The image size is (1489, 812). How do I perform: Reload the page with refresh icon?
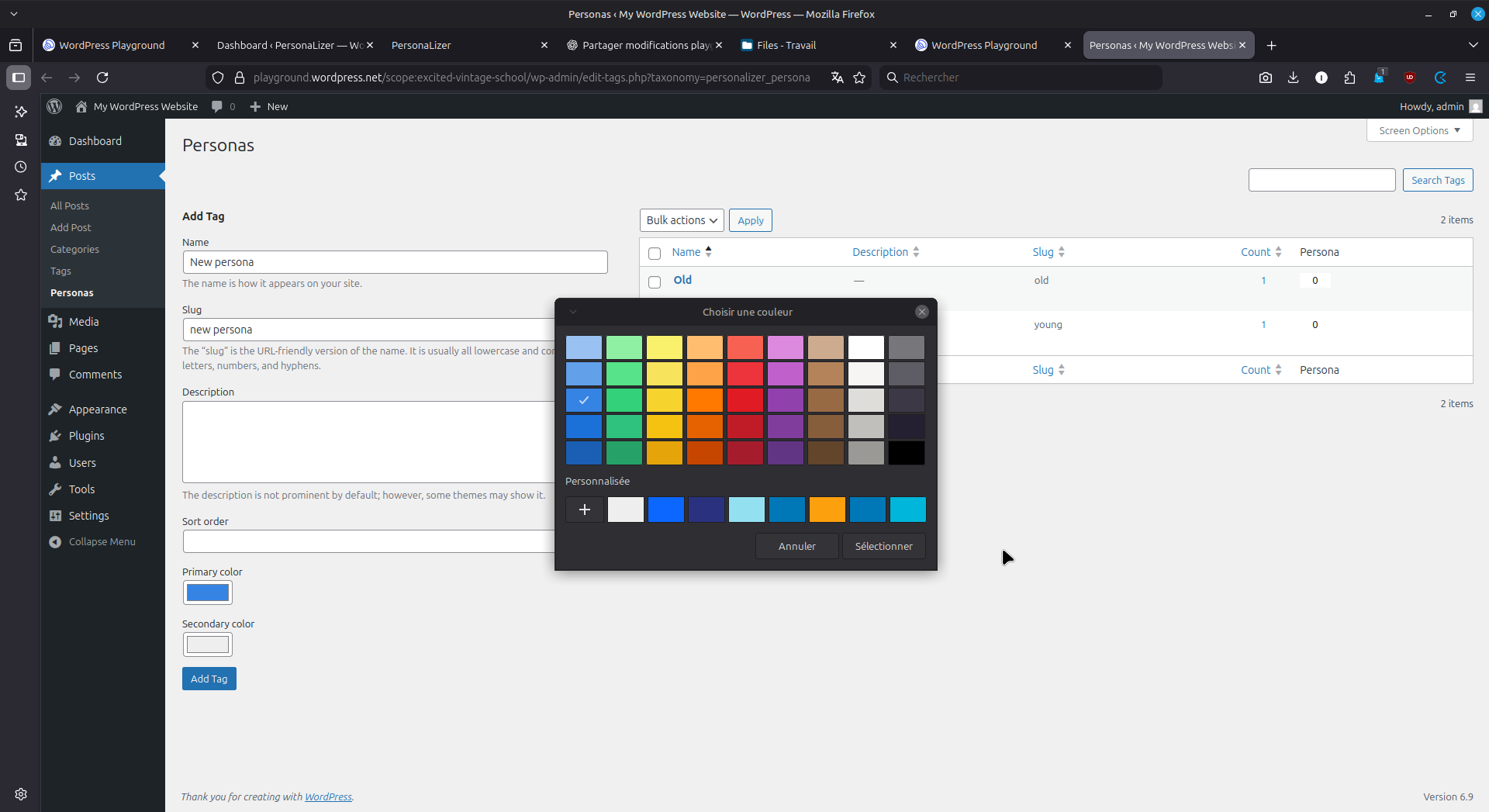click(102, 78)
